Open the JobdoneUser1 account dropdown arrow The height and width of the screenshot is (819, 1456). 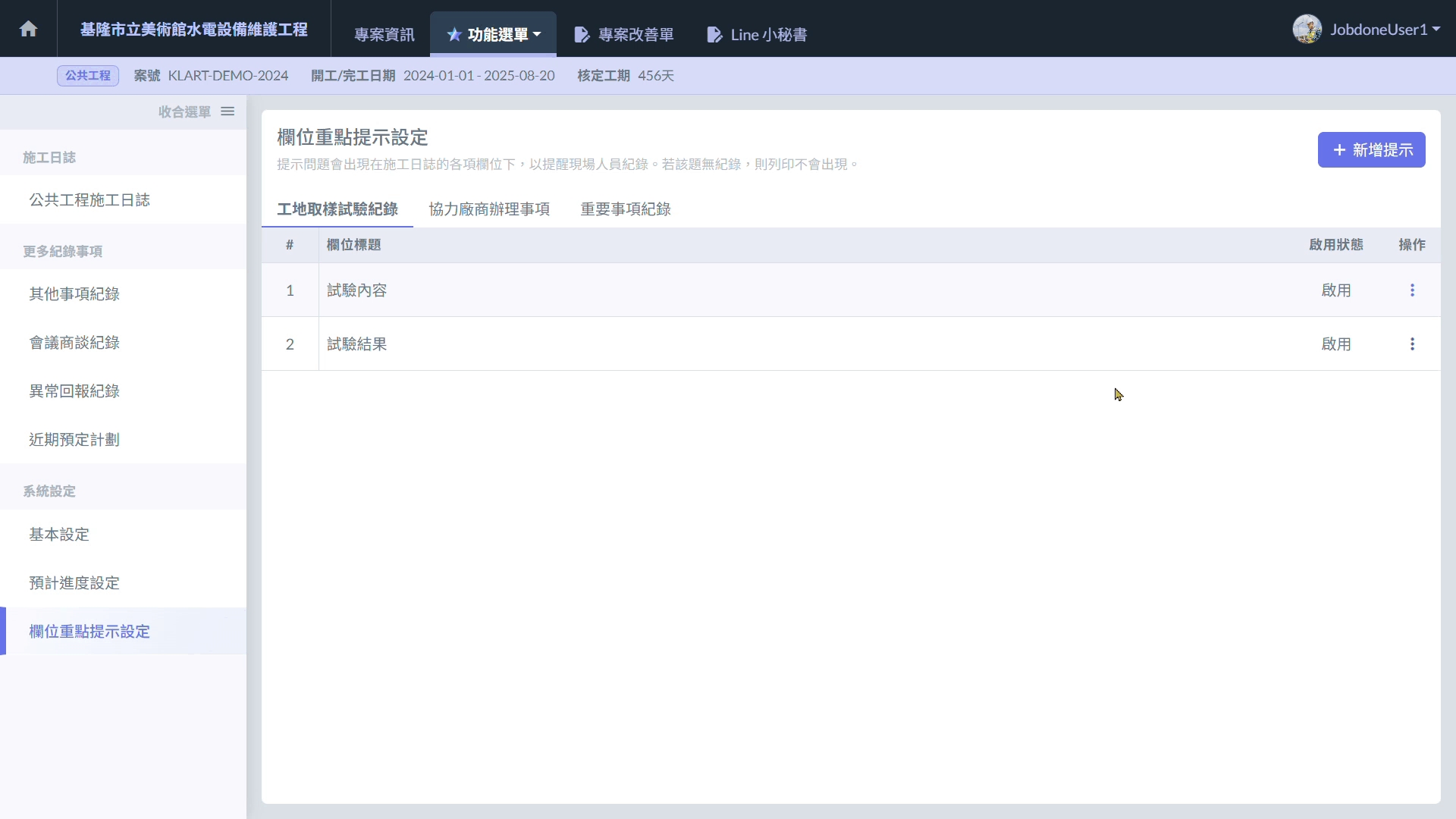(x=1436, y=30)
